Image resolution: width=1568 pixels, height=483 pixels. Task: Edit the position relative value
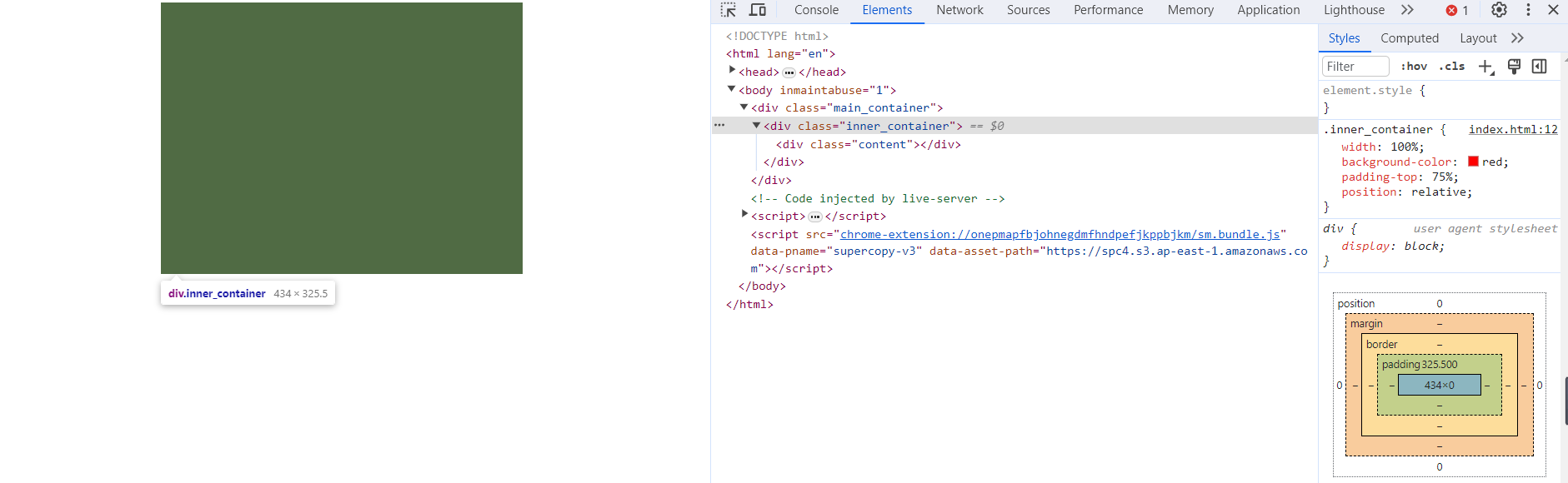[1438, 192]
